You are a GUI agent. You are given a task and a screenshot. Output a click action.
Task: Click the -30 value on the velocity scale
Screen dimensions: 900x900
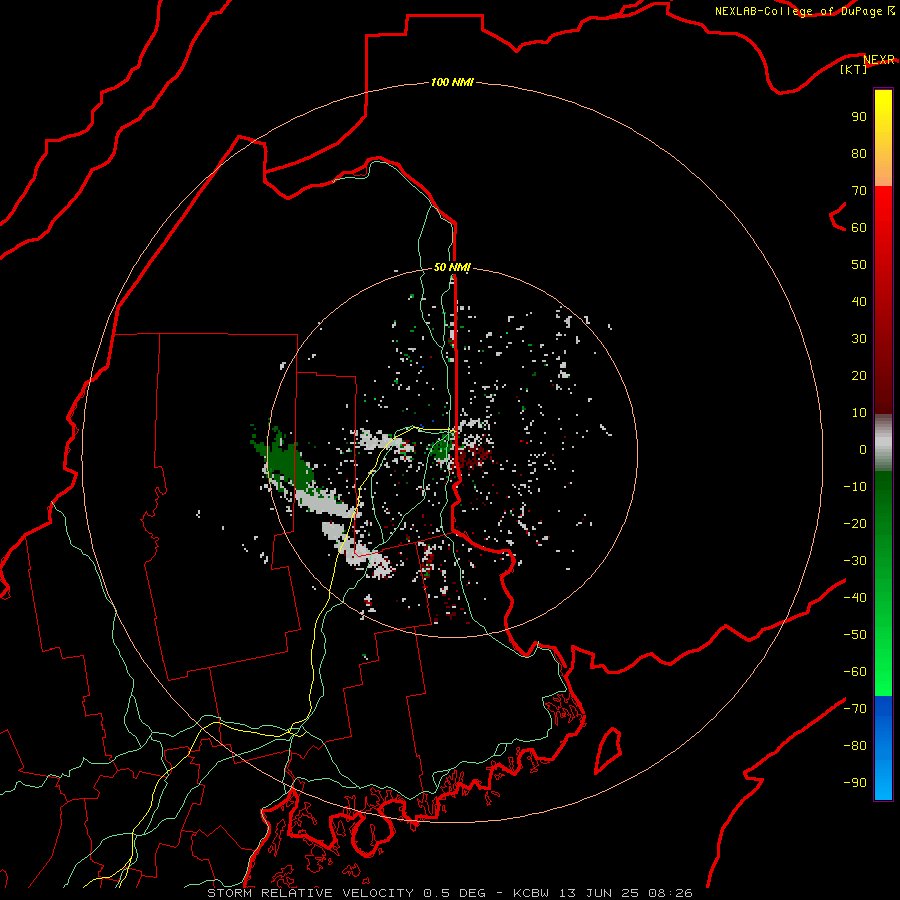855,561
